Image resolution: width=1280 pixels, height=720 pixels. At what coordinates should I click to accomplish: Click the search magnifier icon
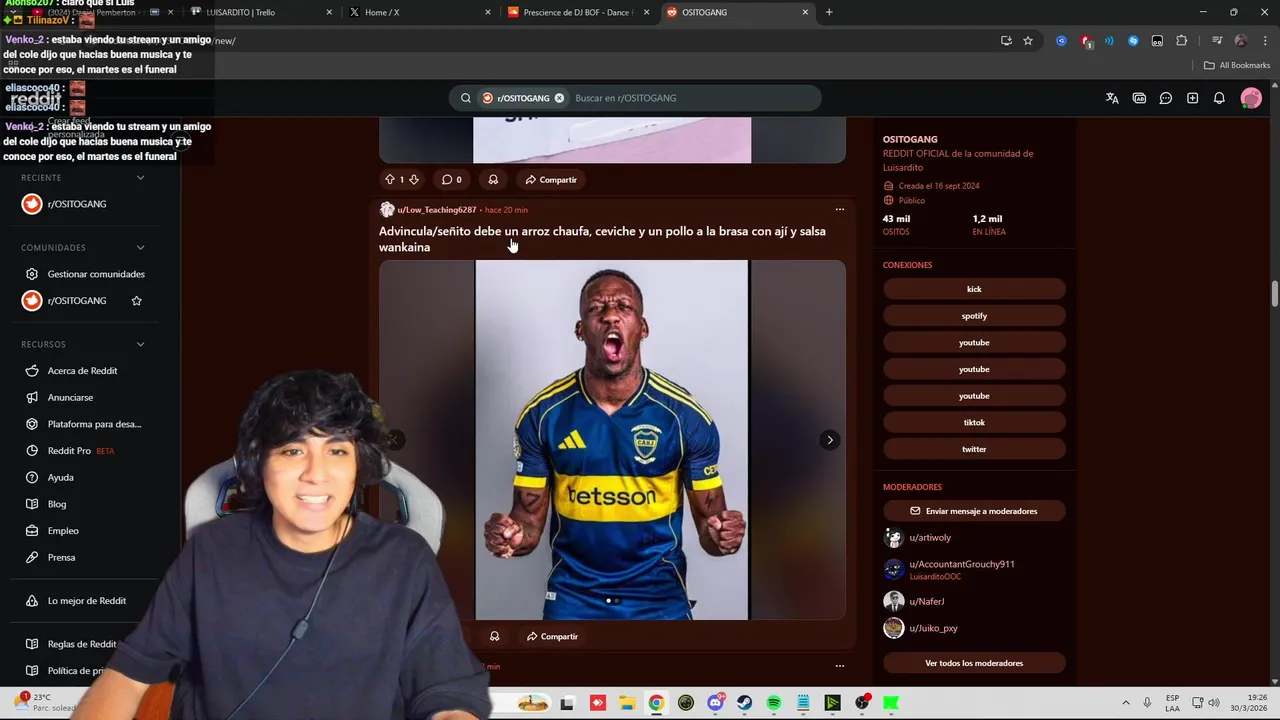coord(466,98)
